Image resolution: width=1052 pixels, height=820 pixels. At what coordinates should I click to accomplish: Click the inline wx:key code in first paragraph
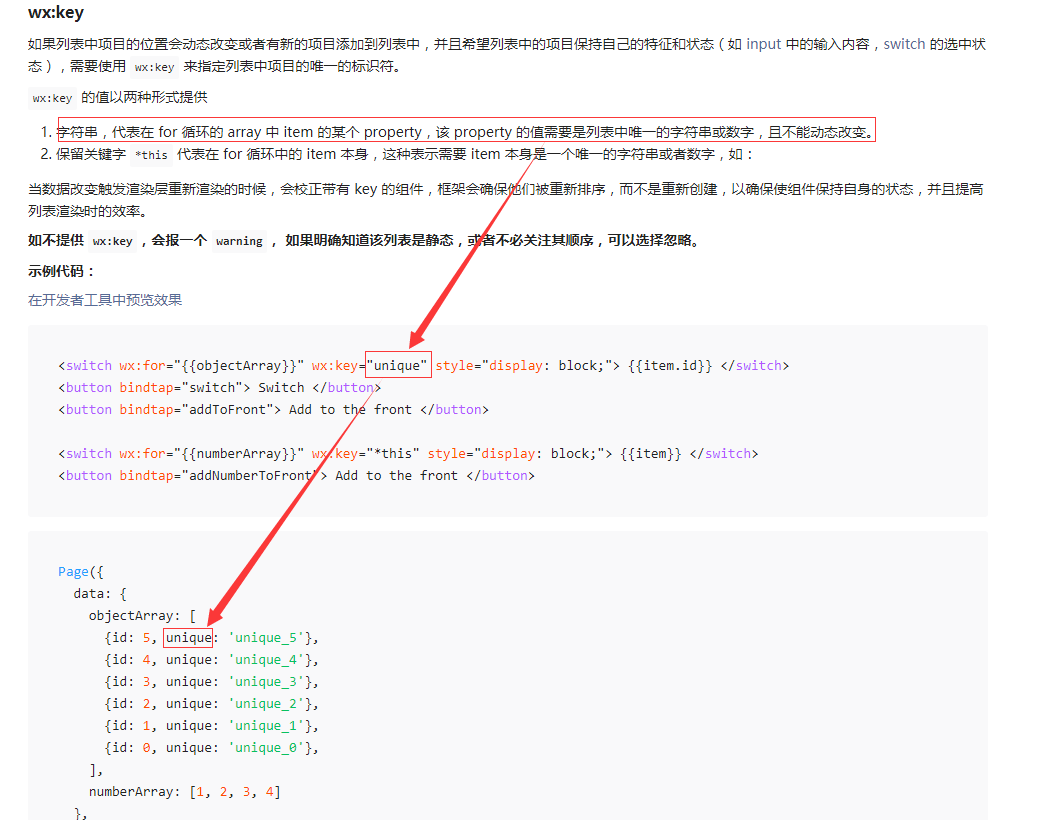[154, 67]
